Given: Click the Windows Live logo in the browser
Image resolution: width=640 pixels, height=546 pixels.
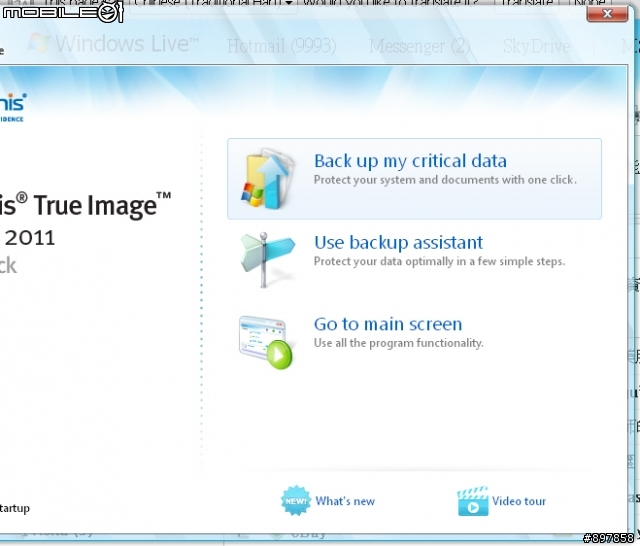Looking at the screenshot, I should pos(113,43).
